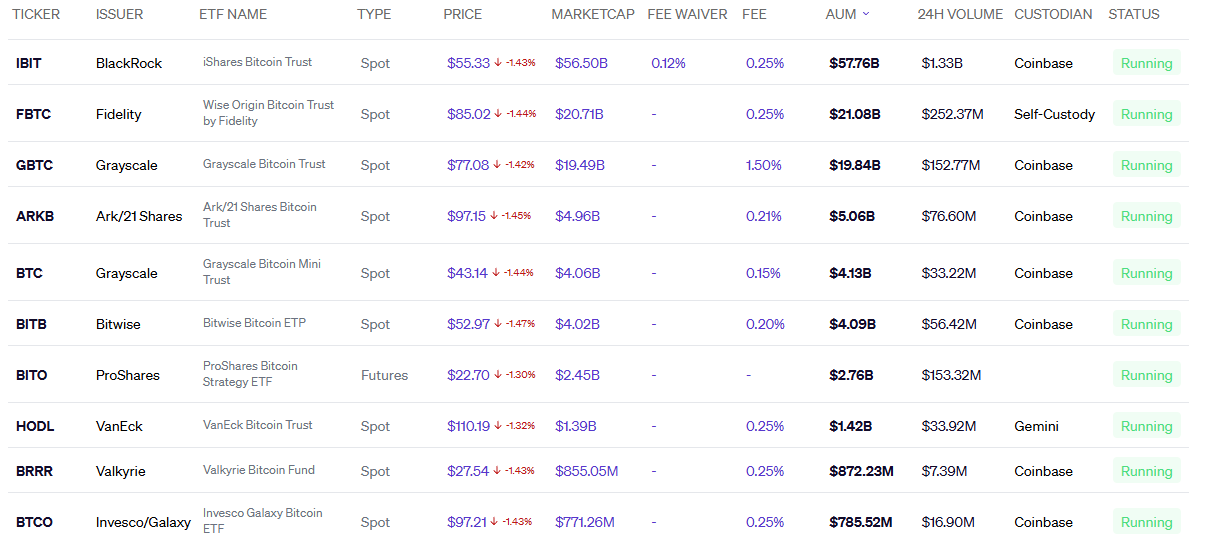This screenshot has height=537, width=1221.
Task: Click the red down arrow beside $55.33
Action: (x=497, y=63)
